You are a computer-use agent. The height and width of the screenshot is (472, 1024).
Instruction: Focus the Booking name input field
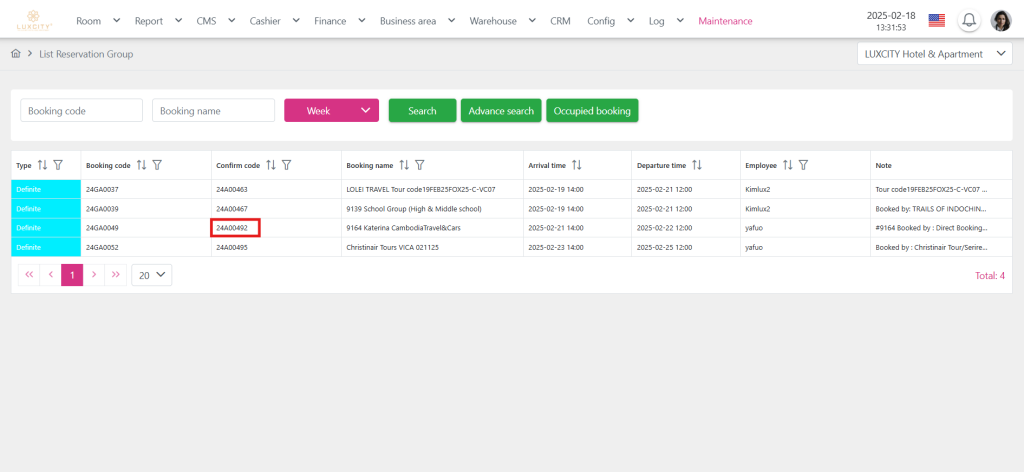pyautogui.click(x=213, y=111)
